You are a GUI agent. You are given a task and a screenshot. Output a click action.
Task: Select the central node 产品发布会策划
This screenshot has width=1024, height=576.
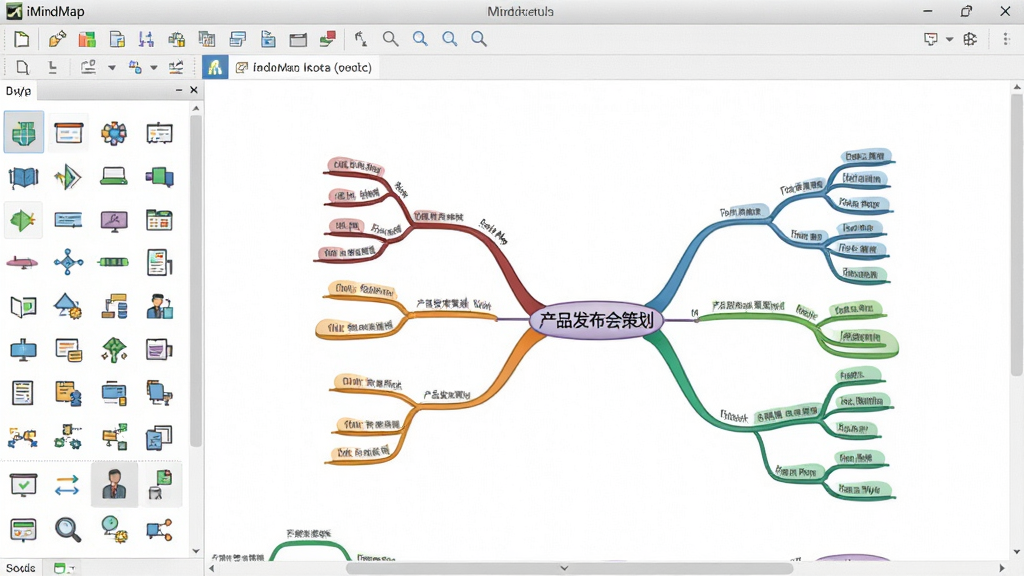[596, 321]
